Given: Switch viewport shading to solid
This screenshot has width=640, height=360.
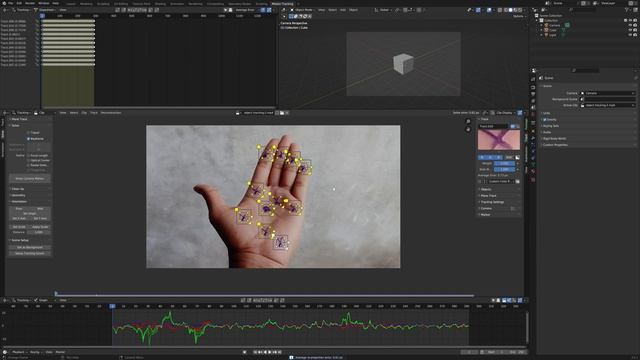Looking at the screenshot, I should pyautogui.click(x=510, y=10).
